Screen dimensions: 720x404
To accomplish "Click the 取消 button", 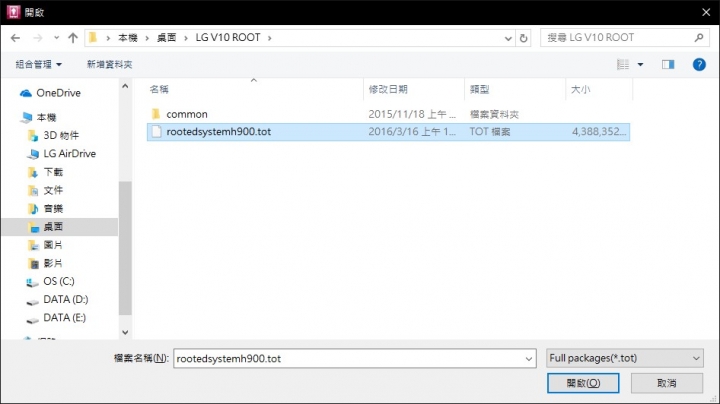I will coord(666,383).
